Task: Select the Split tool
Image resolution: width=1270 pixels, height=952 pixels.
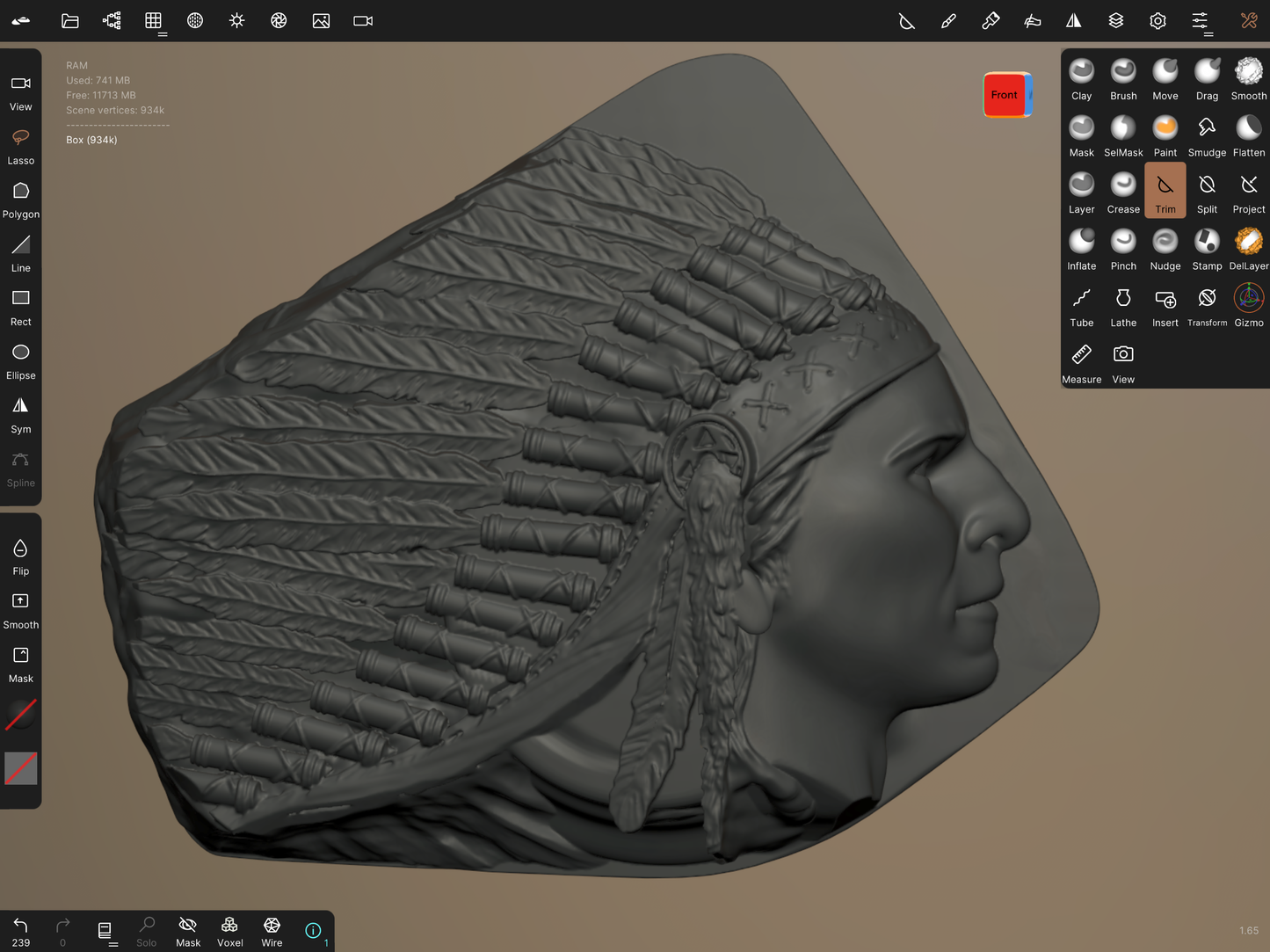Action: [x=1207, y=193]
